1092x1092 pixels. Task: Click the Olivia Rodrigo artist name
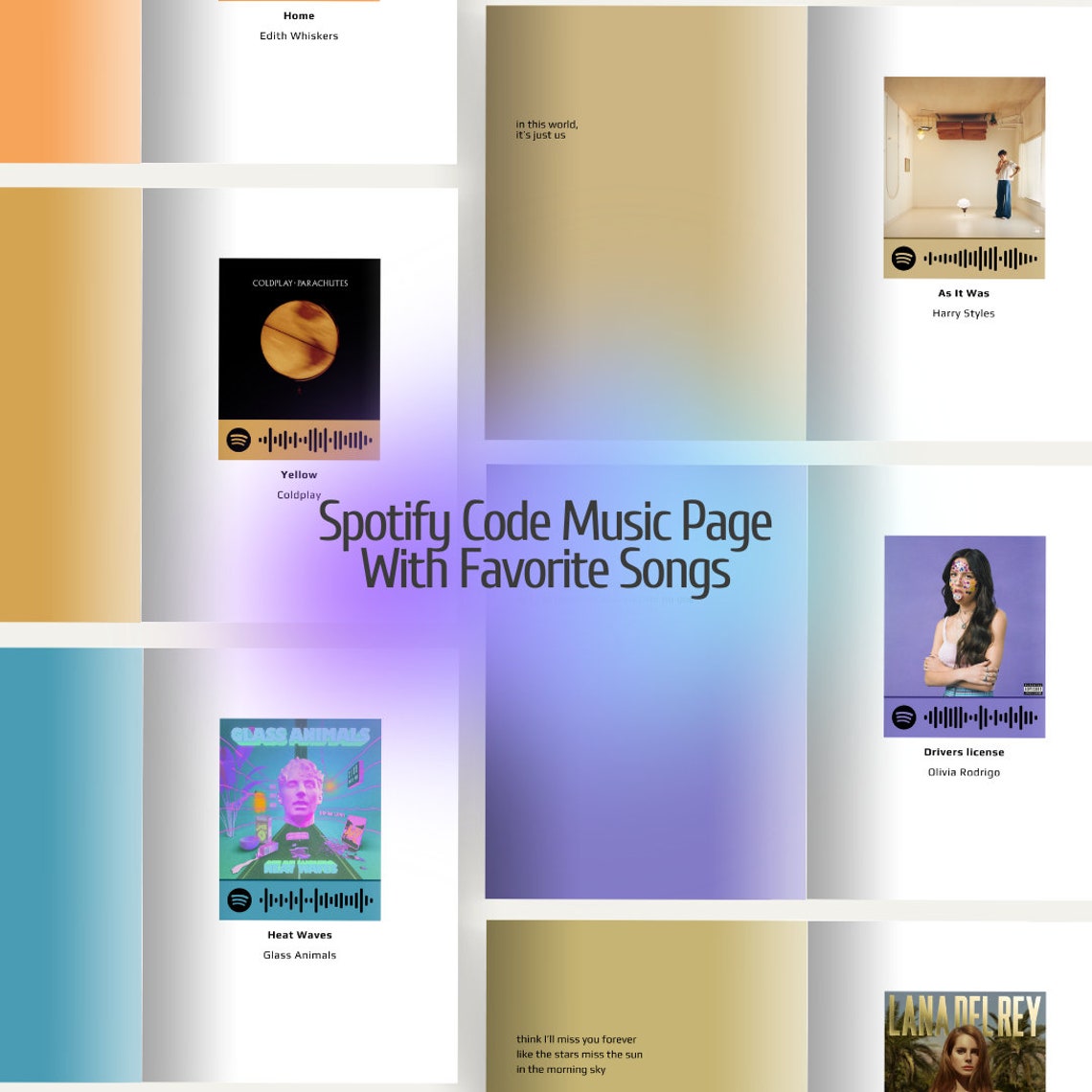(x=963, y=771)
